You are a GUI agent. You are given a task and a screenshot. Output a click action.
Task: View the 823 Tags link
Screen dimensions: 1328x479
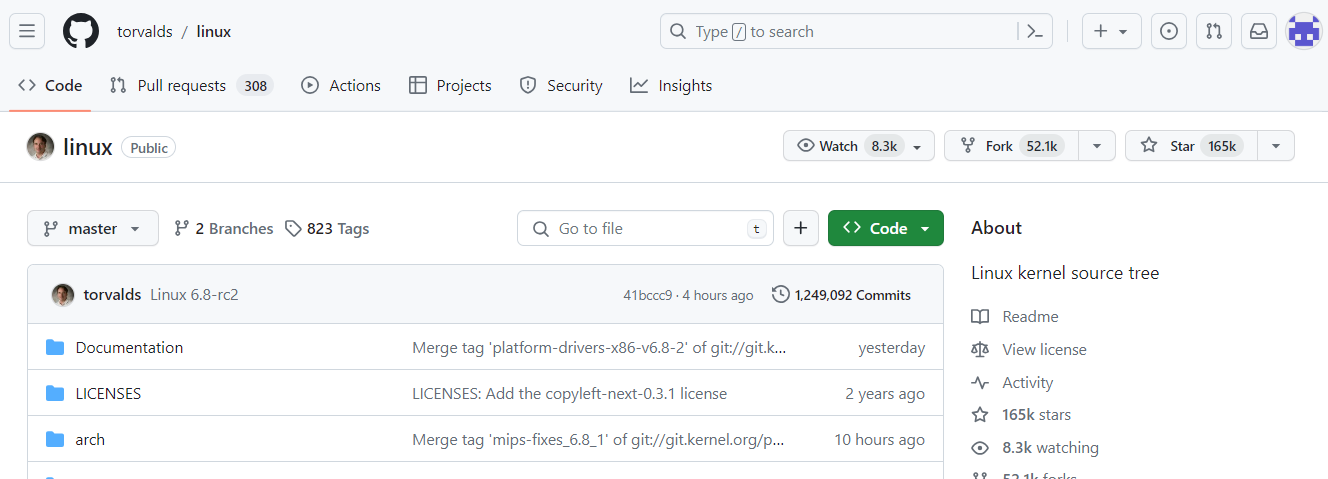coord(327,228)
